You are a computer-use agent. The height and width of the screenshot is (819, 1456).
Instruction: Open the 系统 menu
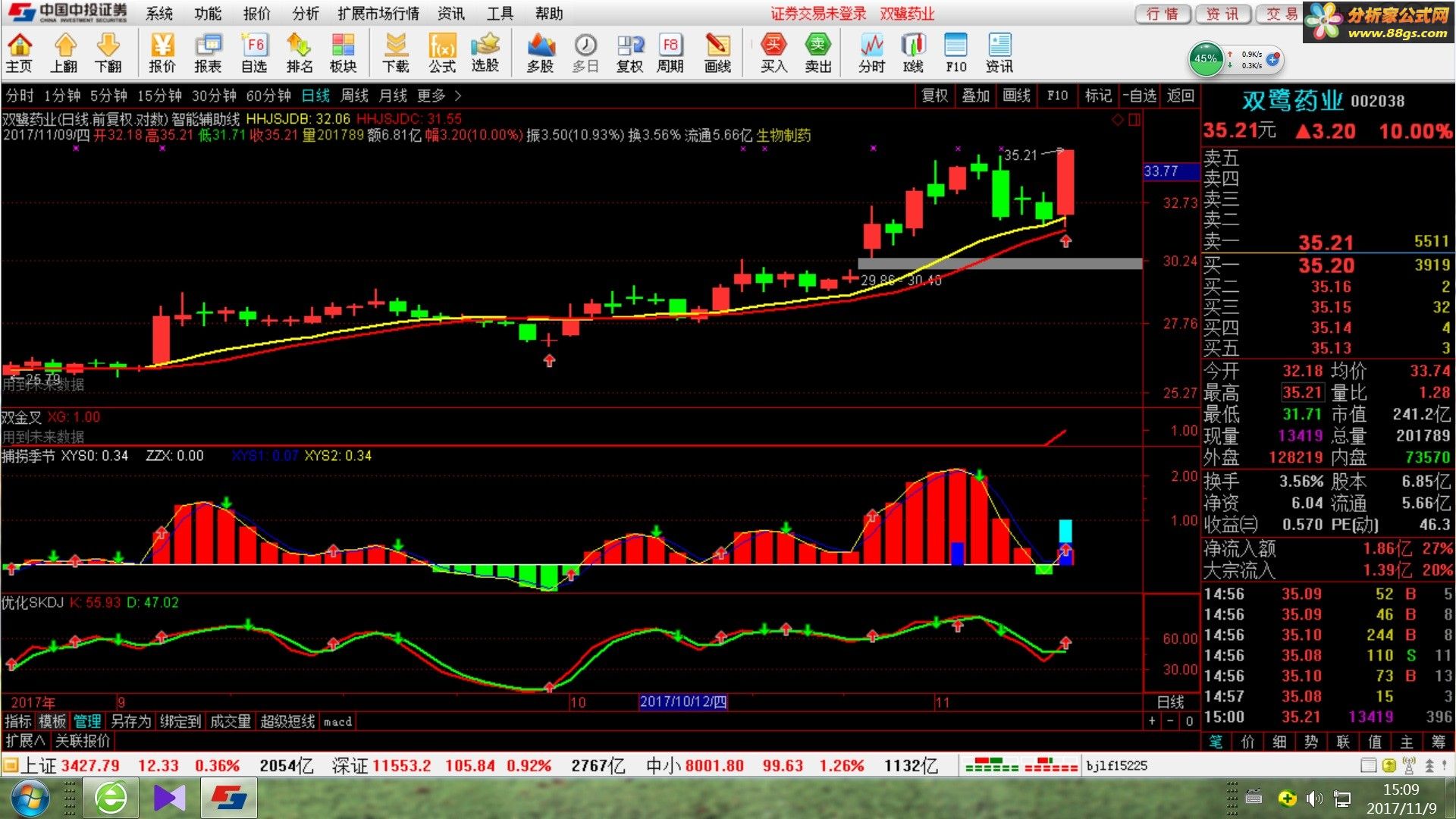(159, 14)
